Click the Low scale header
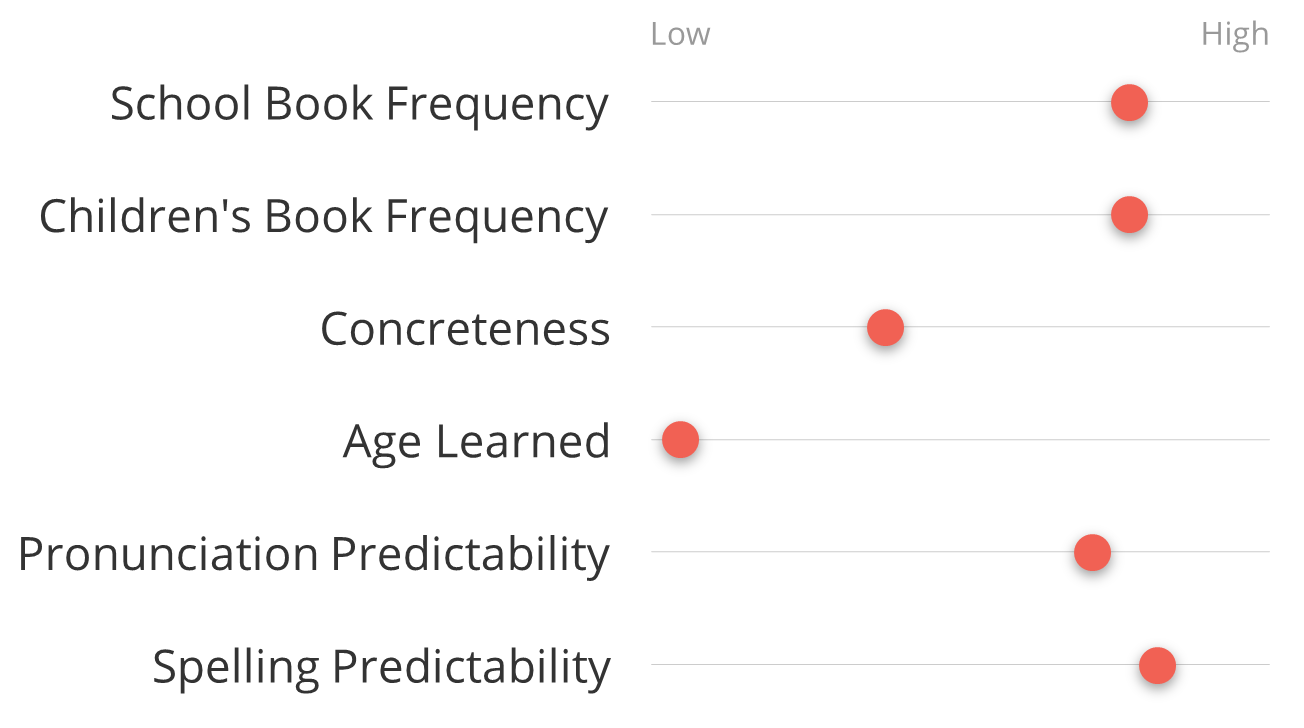 pyautogui.click(x=680, y=34)
